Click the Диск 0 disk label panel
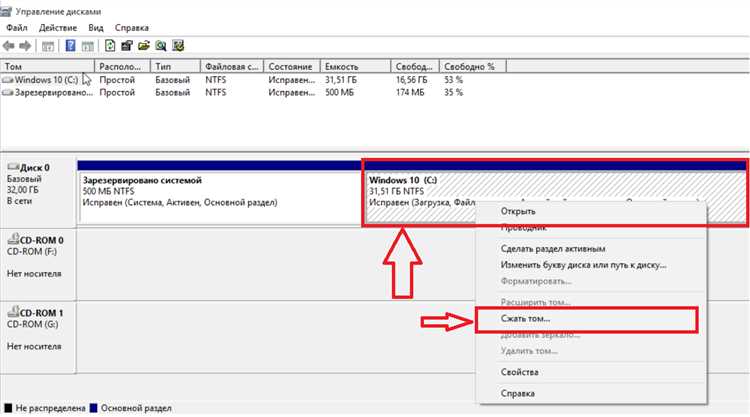750x417 pixels. click(x=38, y=190)
